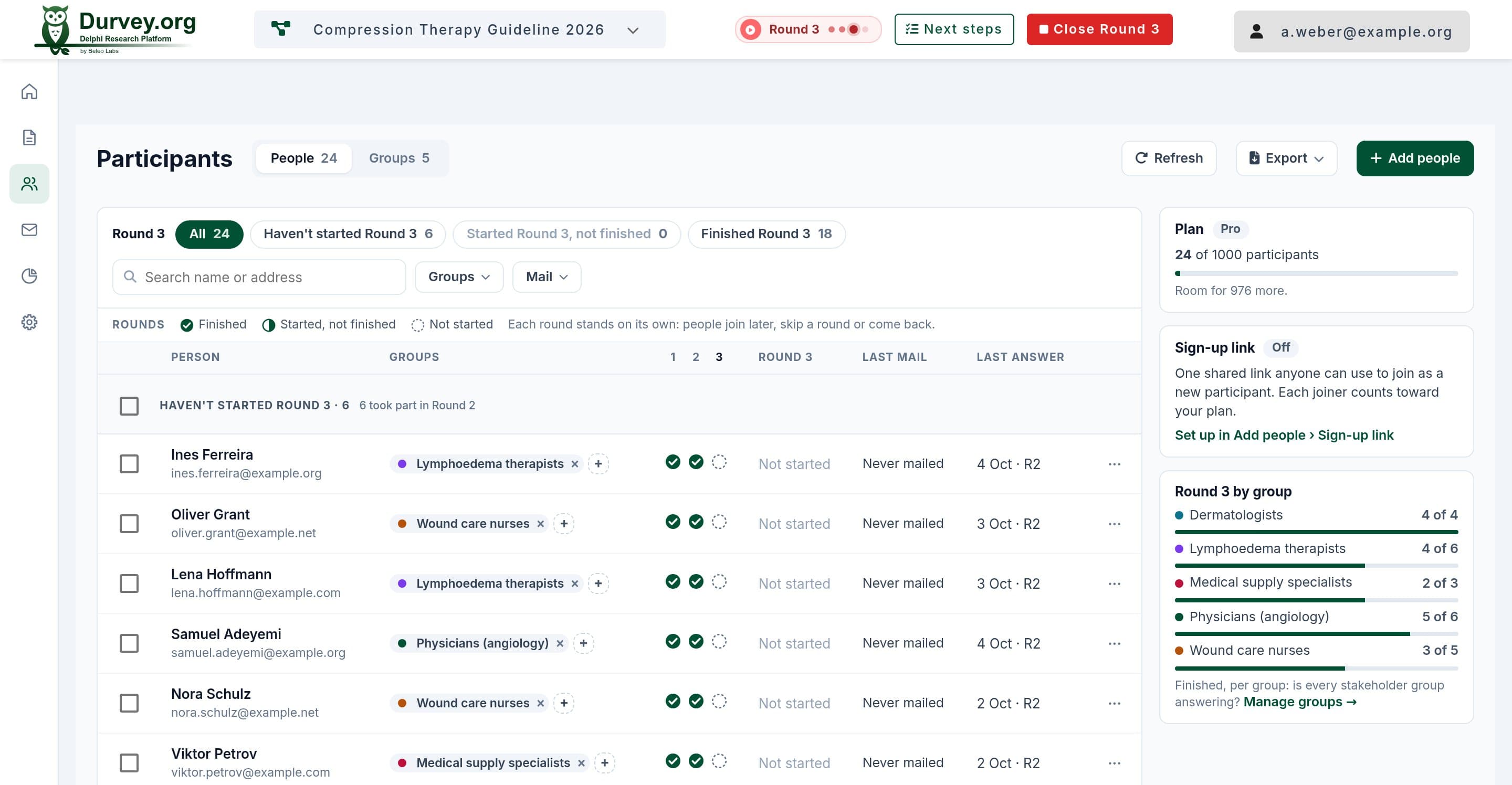
Task: Open more options for Oliver Grant
Action: 1114,524
